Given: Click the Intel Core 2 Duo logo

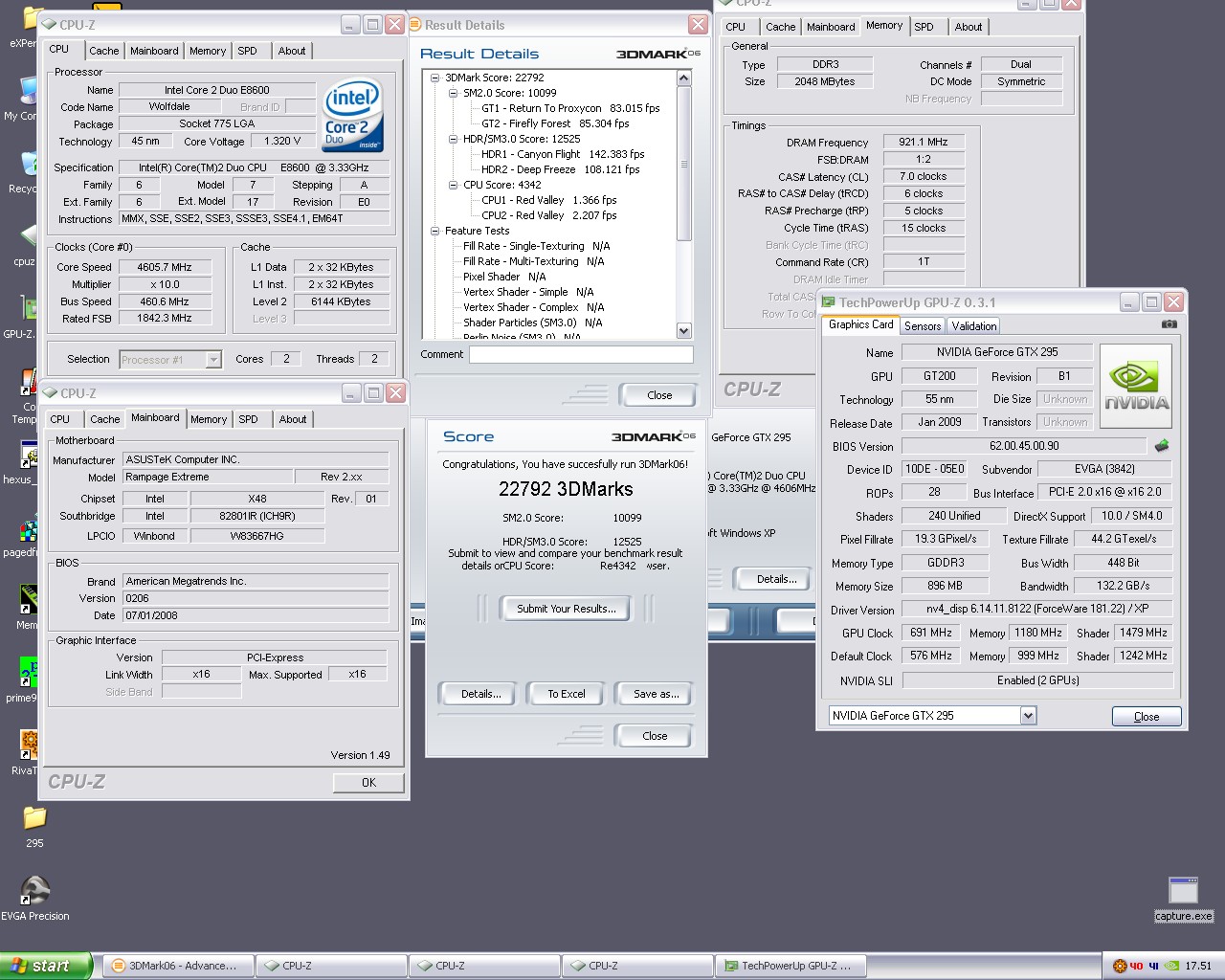Looking at the screenshot, I should tap(353, 116).
